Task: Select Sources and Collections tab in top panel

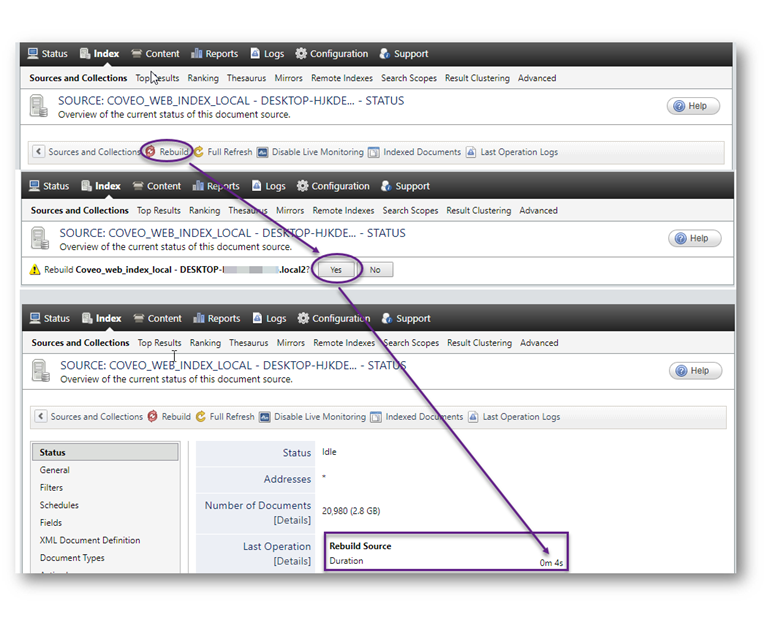Action: click(x=78, y=78)
